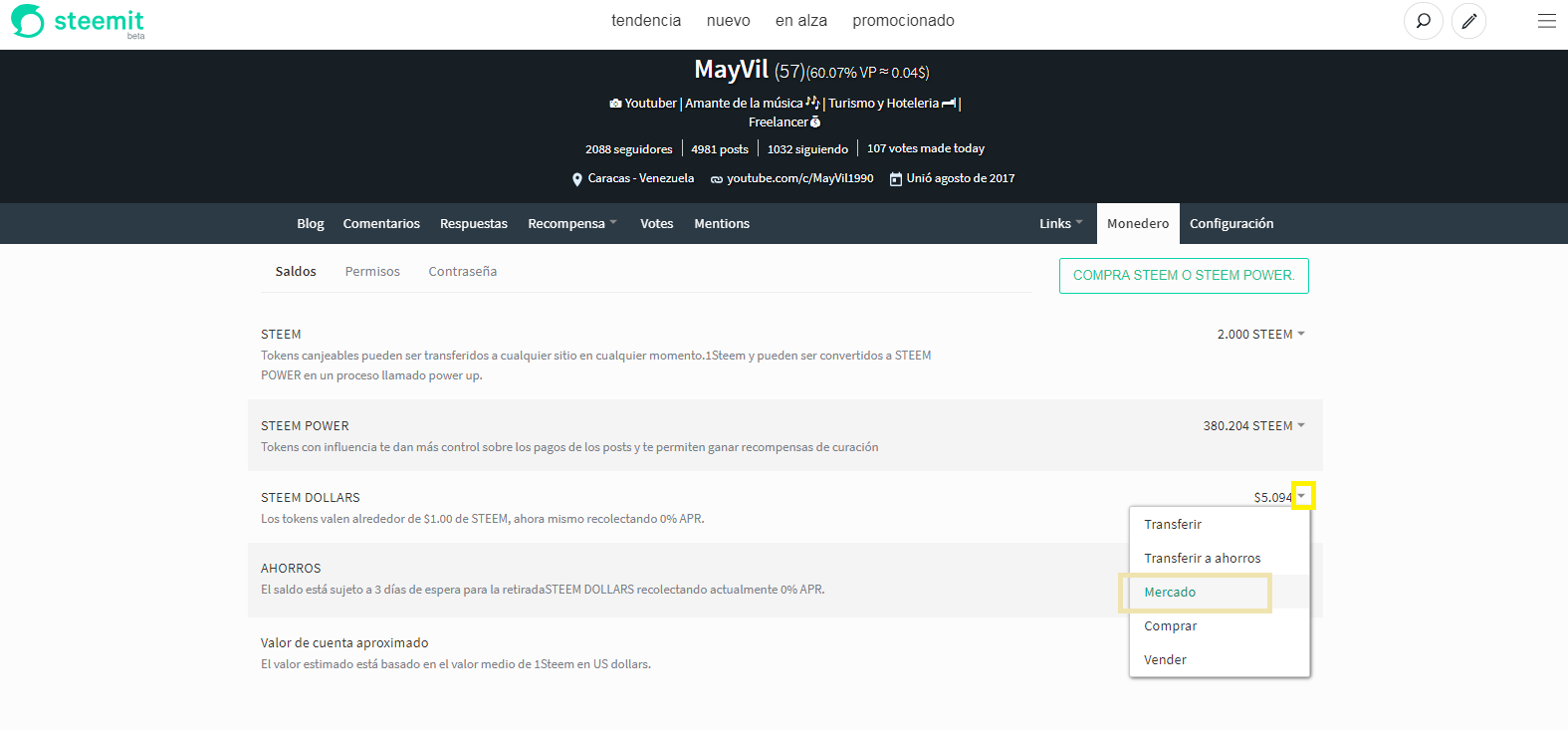Image resolution: width=1568 pixels, height=730 pixels.
Task: View the 1032 siguiendo list
Action: pos(807,149)
